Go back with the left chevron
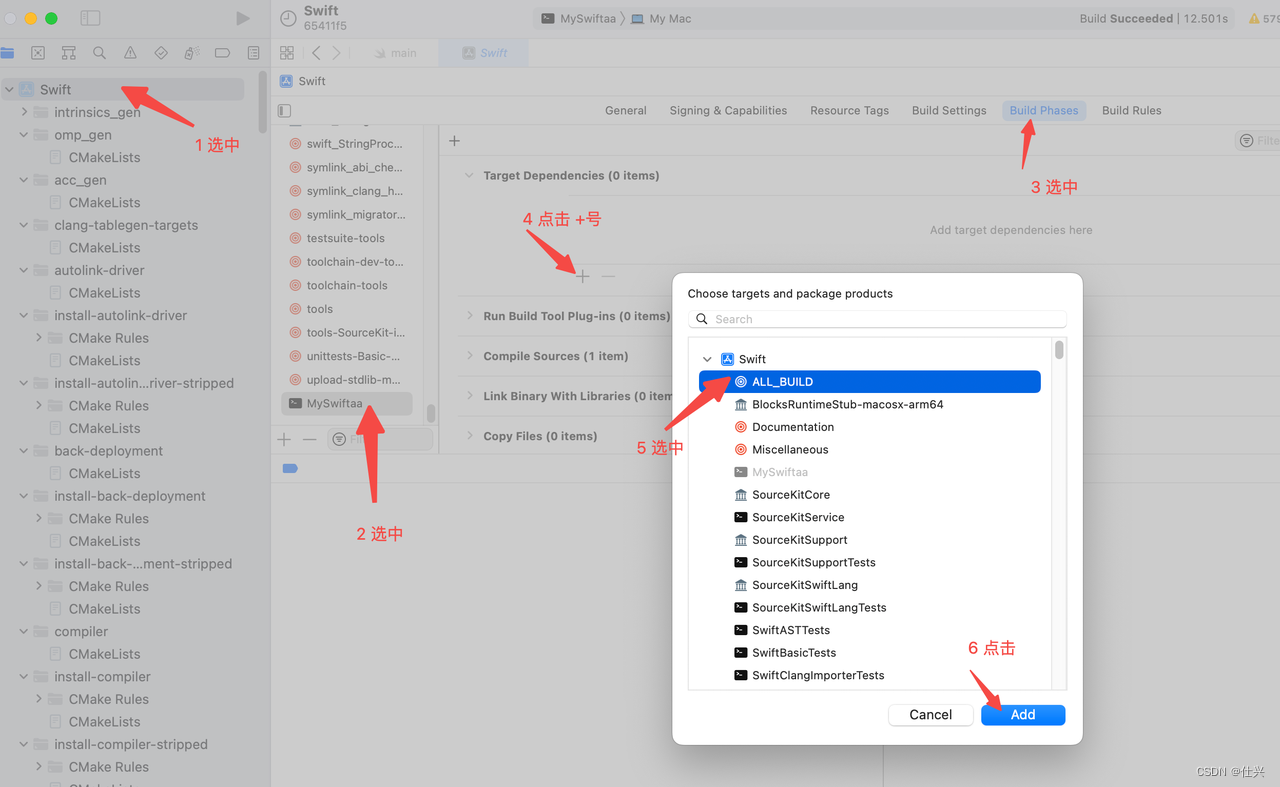Viewport: 1280px width, 787px height. [x=316, y=53]
